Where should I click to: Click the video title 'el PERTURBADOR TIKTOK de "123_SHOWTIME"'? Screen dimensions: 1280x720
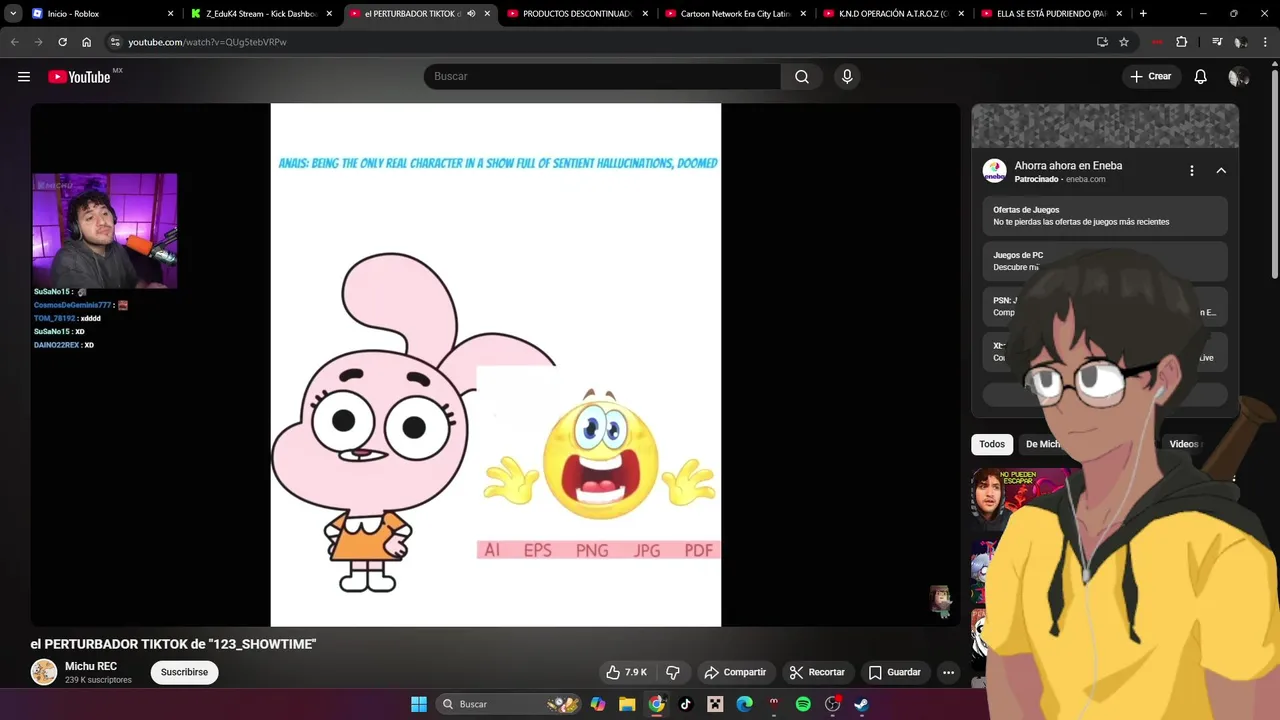[x=173, y=644]
